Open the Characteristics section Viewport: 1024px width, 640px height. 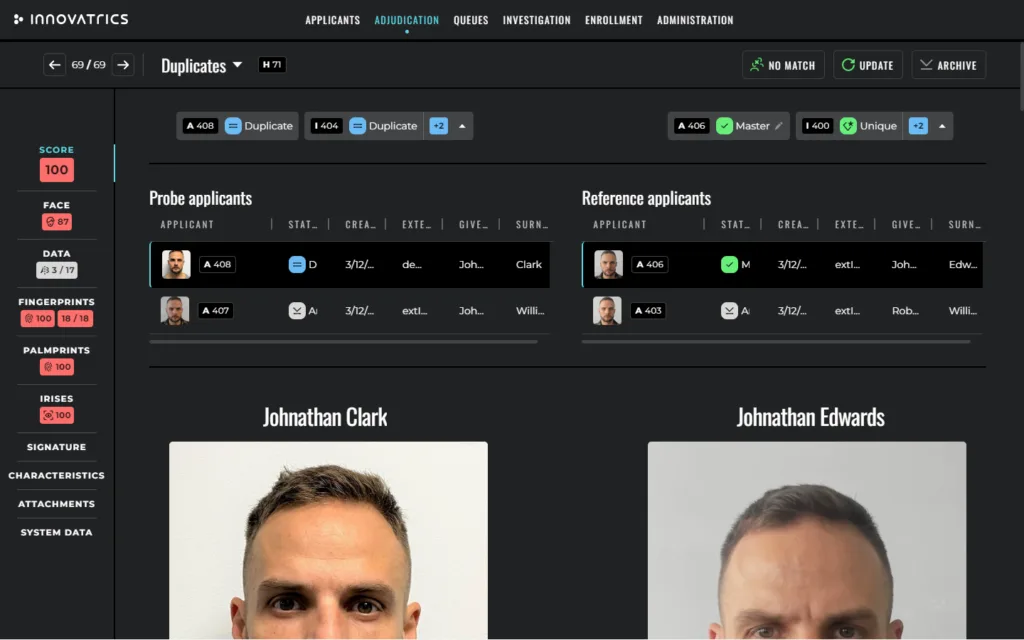[x=57, y=475]
